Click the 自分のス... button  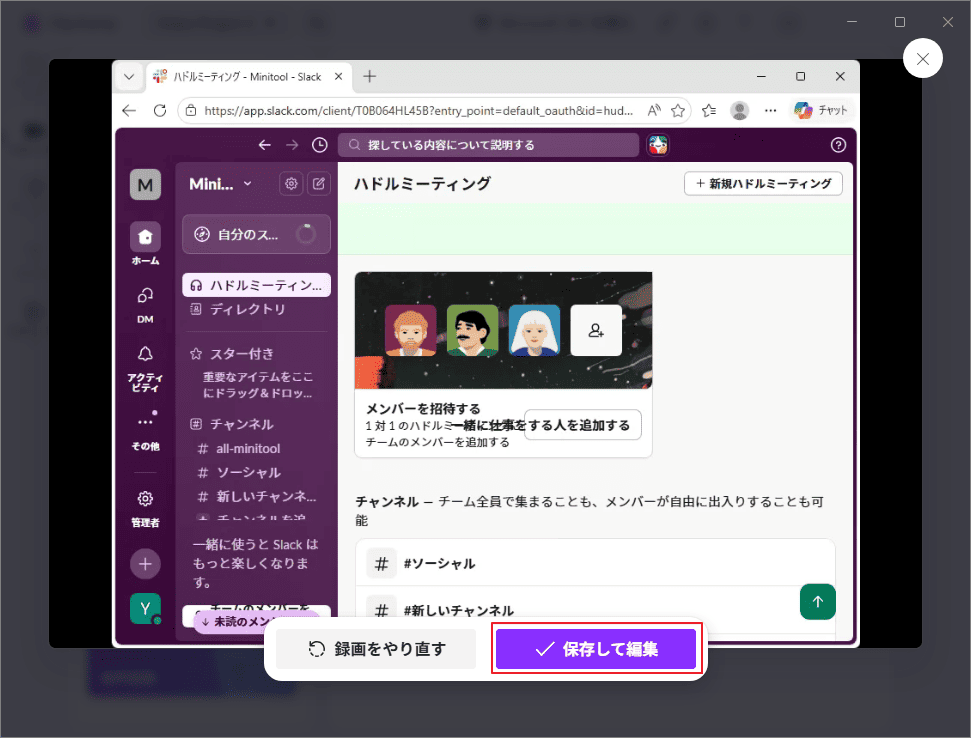pos(256,234)
